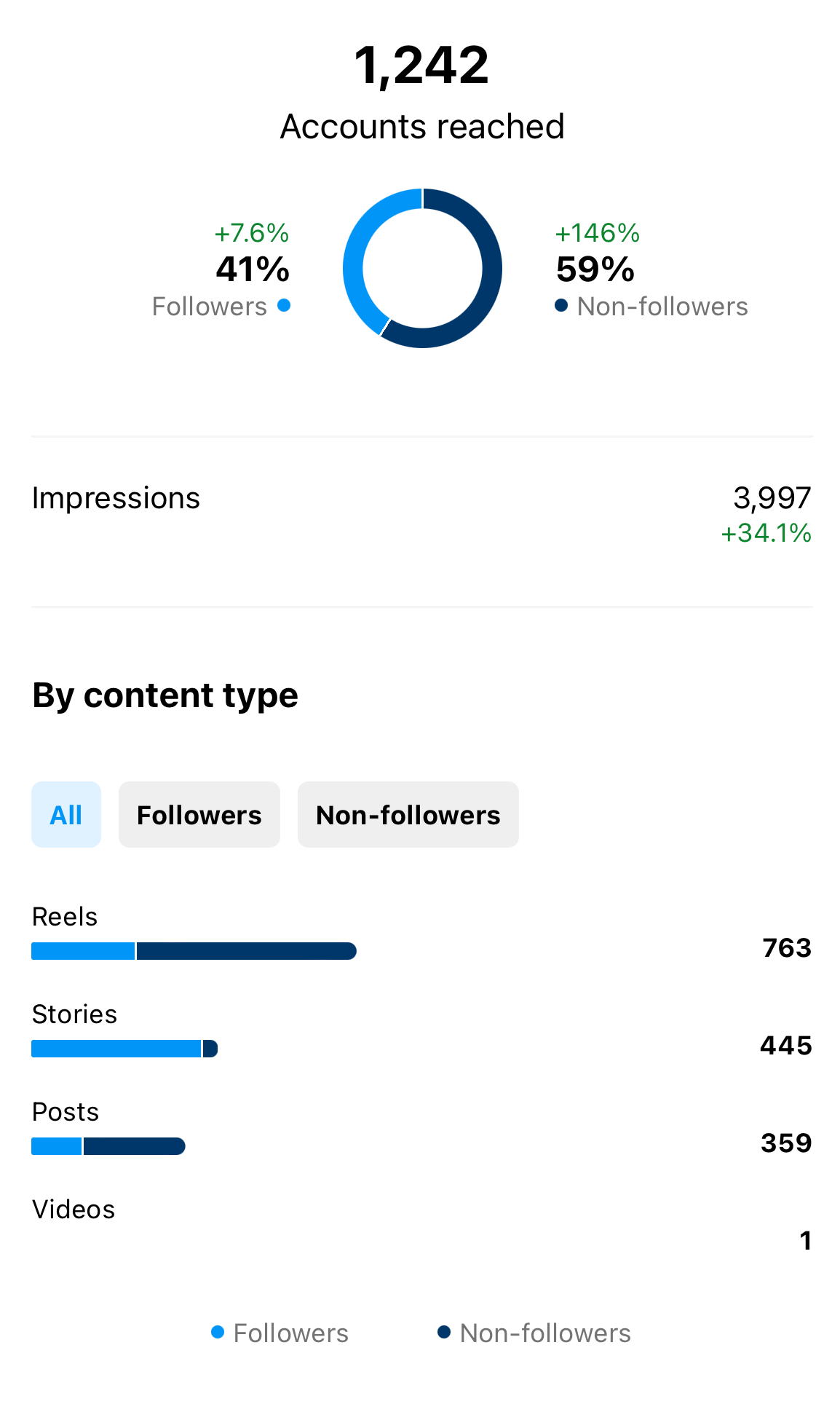Click the Reels followers bar segment

click(x=83, y=951)
